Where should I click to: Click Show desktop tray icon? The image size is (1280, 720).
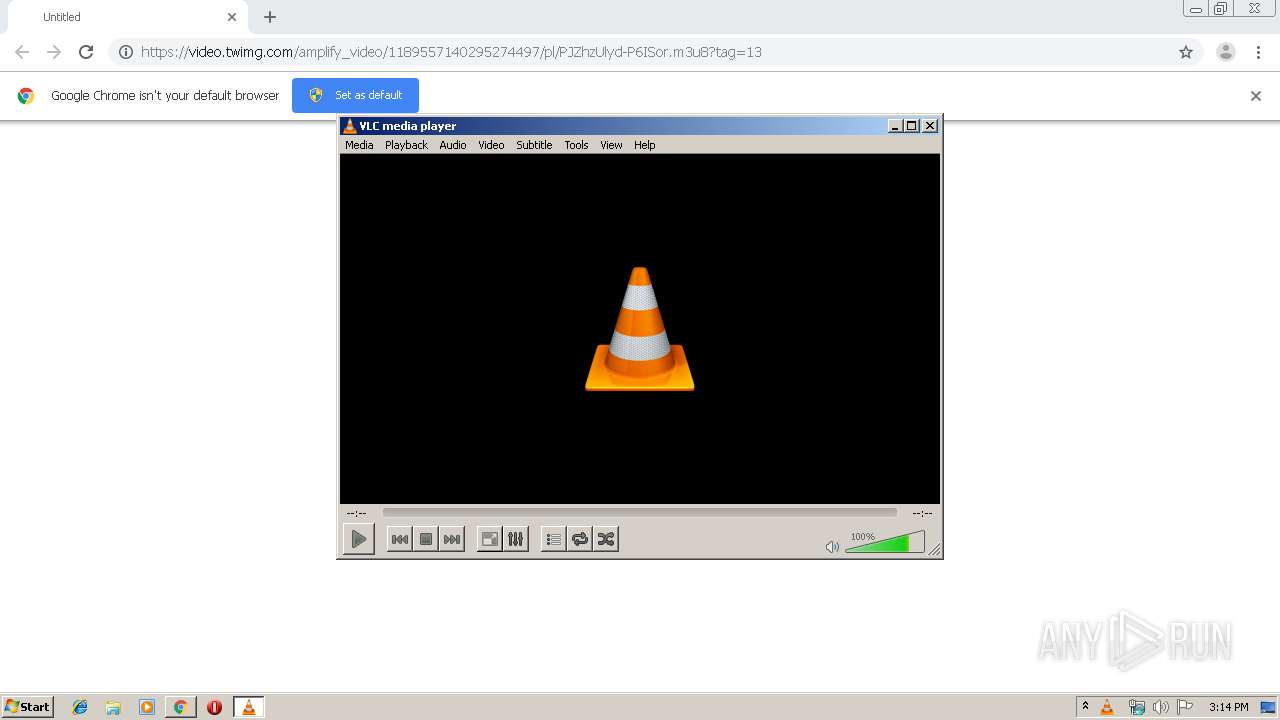point(1268,707)
